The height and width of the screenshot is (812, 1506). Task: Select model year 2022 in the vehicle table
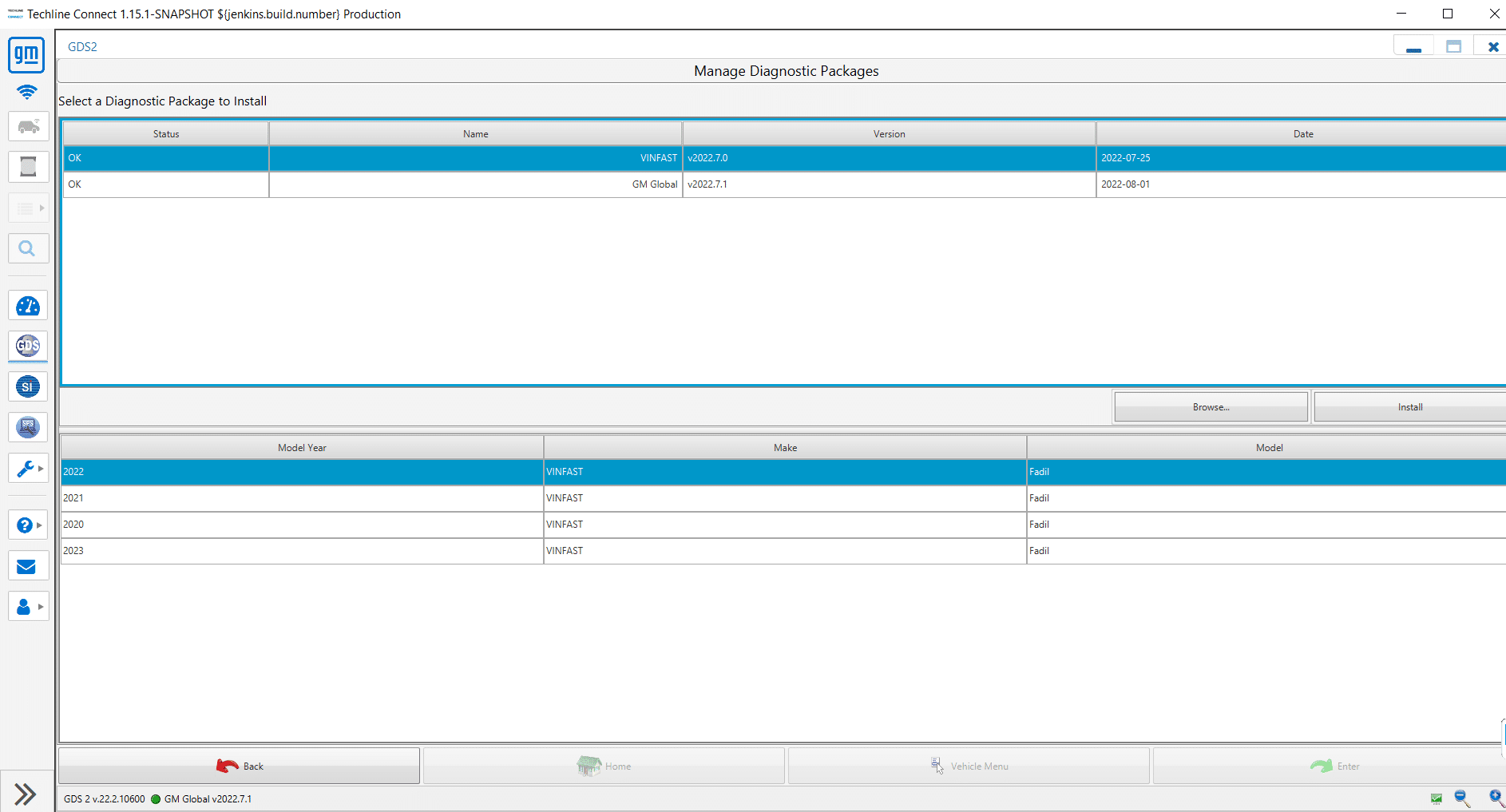pyautogui.click(x=302, y=472)
